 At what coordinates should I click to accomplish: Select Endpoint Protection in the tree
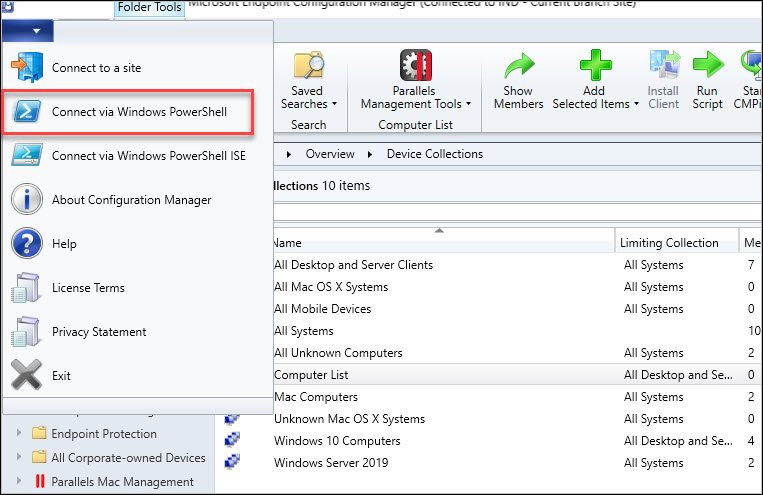(x=104, y=433)
